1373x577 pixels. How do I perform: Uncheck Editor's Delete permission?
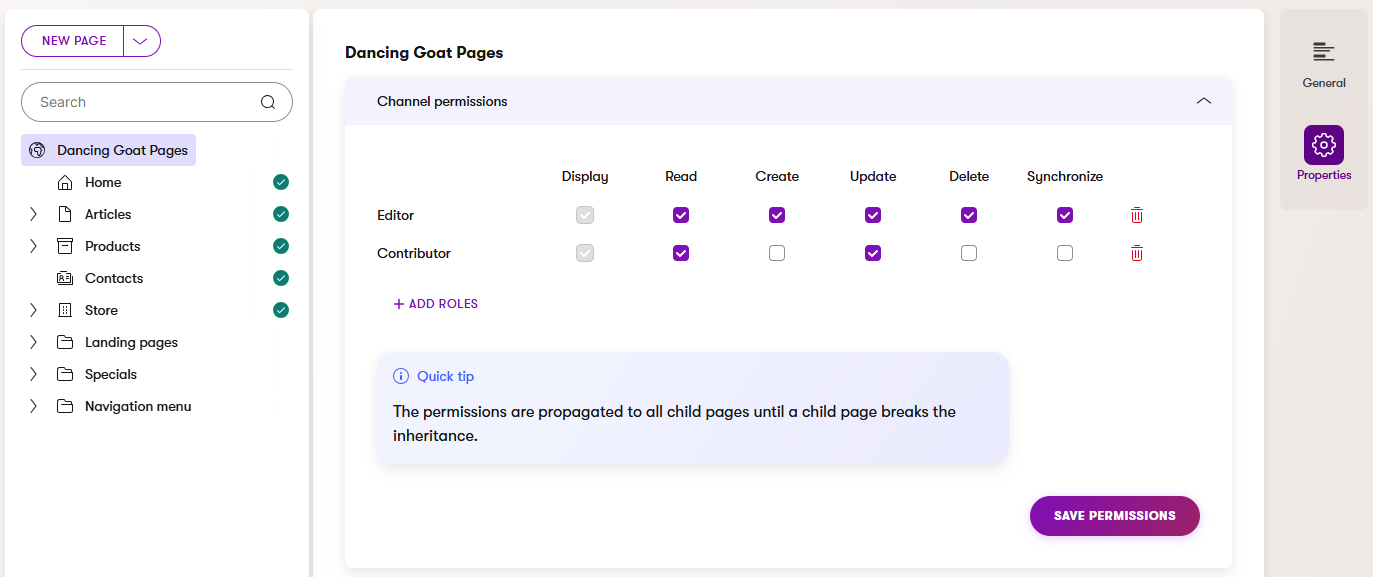point(969,215)
